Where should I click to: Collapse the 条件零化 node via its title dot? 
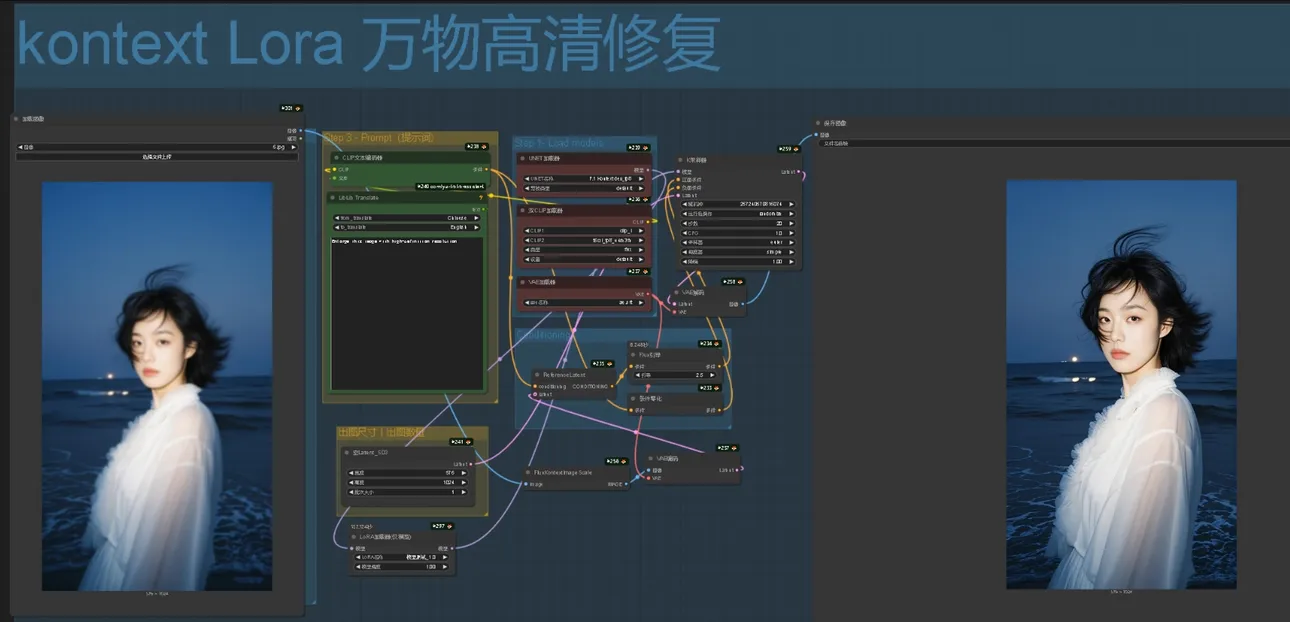point(631,399)
